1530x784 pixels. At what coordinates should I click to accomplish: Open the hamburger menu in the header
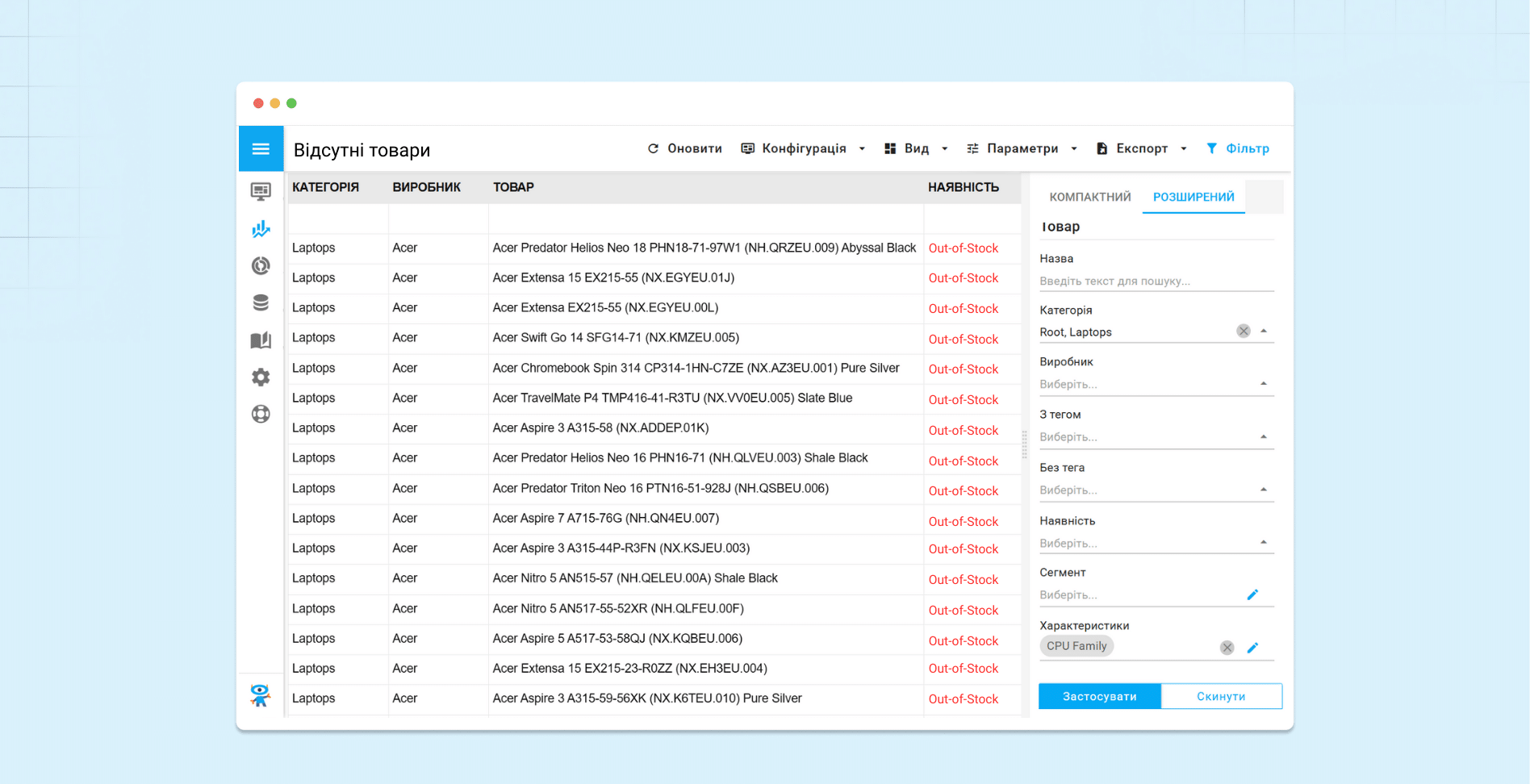tap(261, 149)
